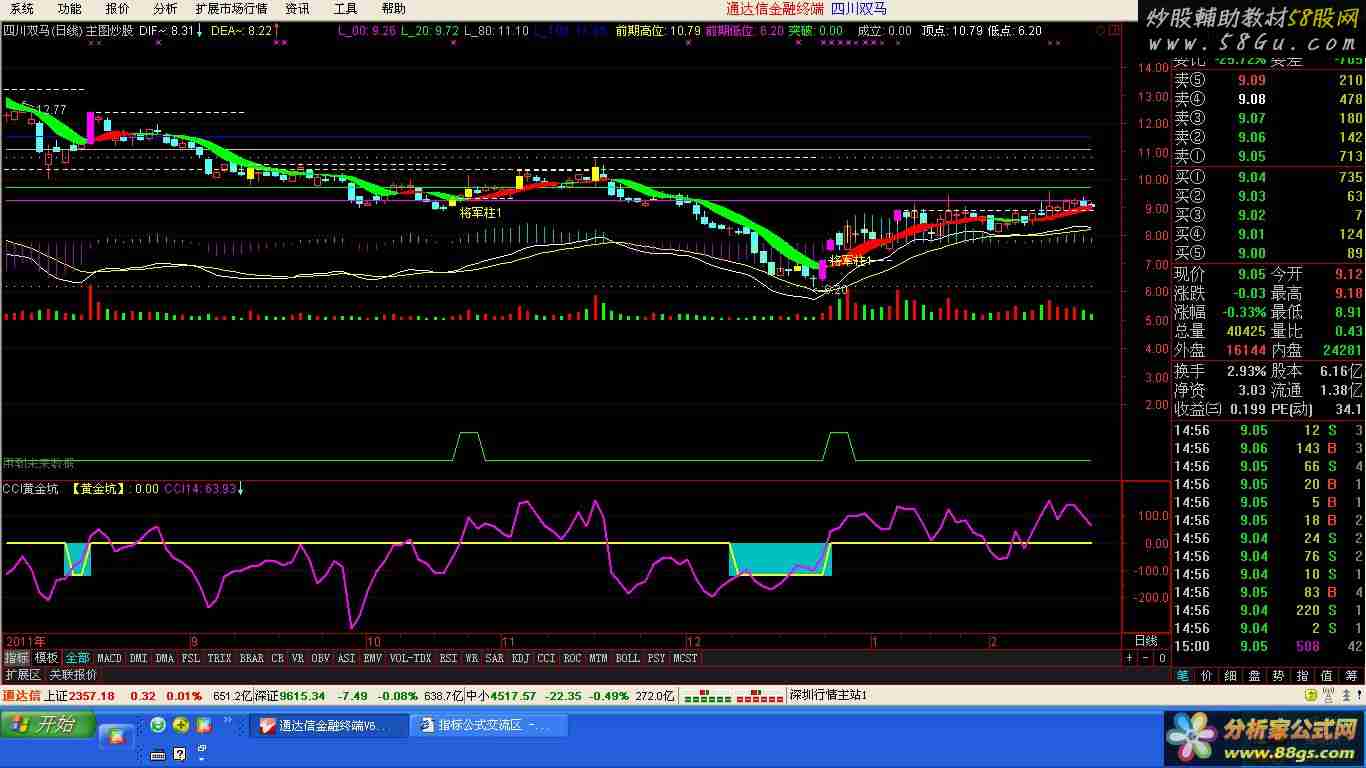The width and height of the screenshot is (1366, 768).
Task: Click the 开始 Start button
Action: (48, 725)
